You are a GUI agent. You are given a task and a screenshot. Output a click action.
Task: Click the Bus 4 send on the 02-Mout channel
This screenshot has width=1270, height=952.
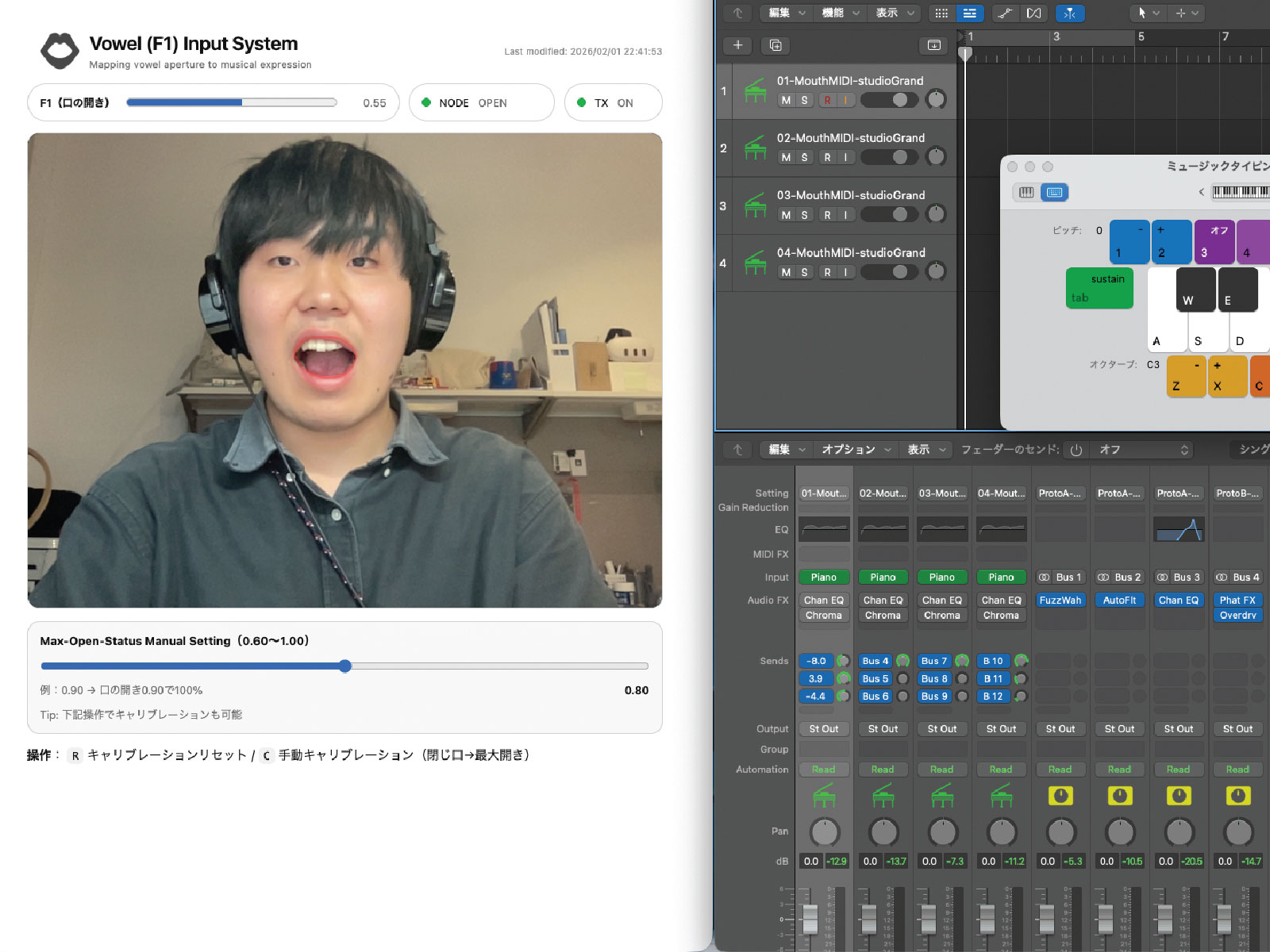876,660
